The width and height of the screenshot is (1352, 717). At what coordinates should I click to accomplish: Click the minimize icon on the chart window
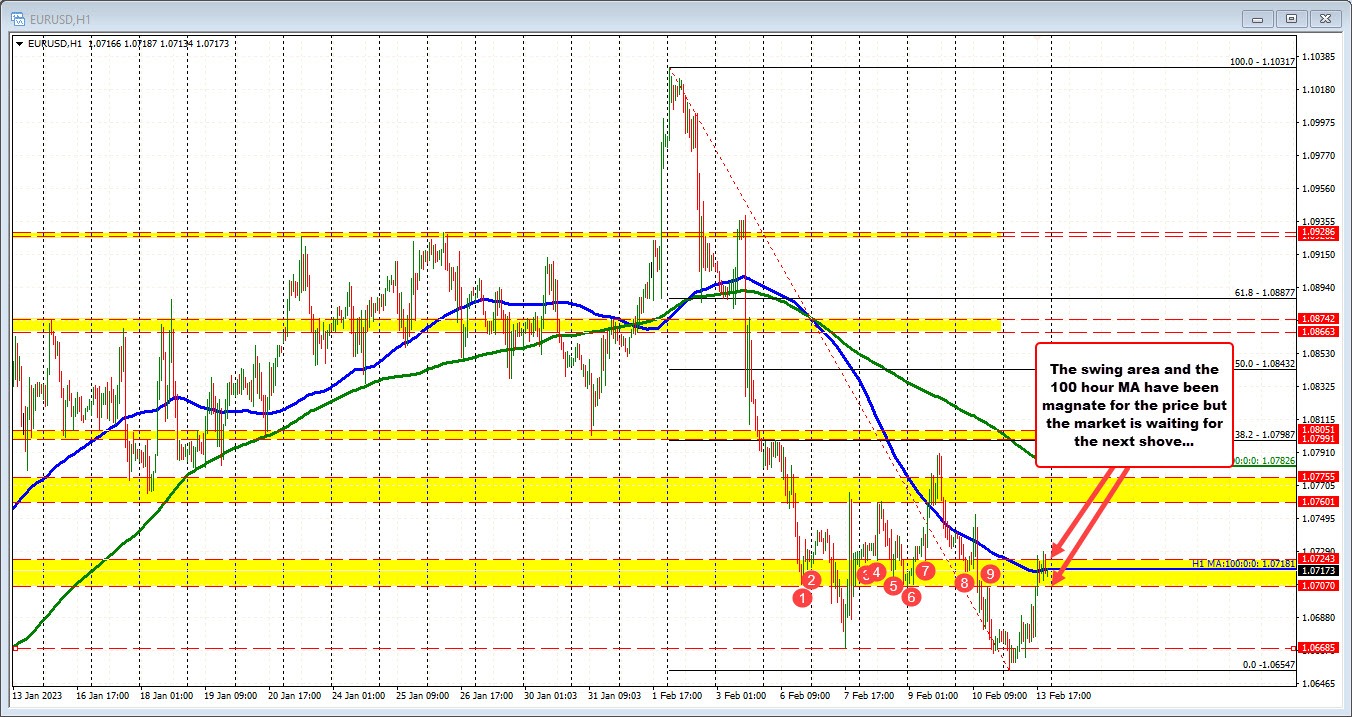click(x=1256, y=17)
